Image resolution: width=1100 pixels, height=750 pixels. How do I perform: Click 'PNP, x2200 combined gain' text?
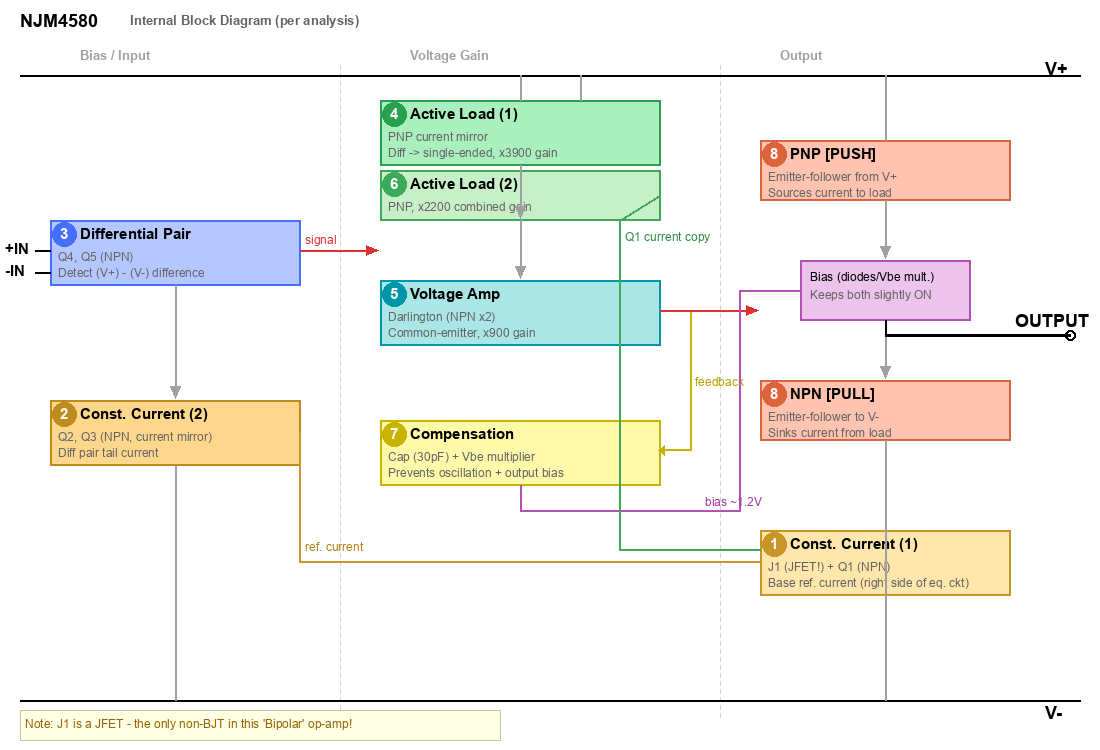[x=460, y=207]
